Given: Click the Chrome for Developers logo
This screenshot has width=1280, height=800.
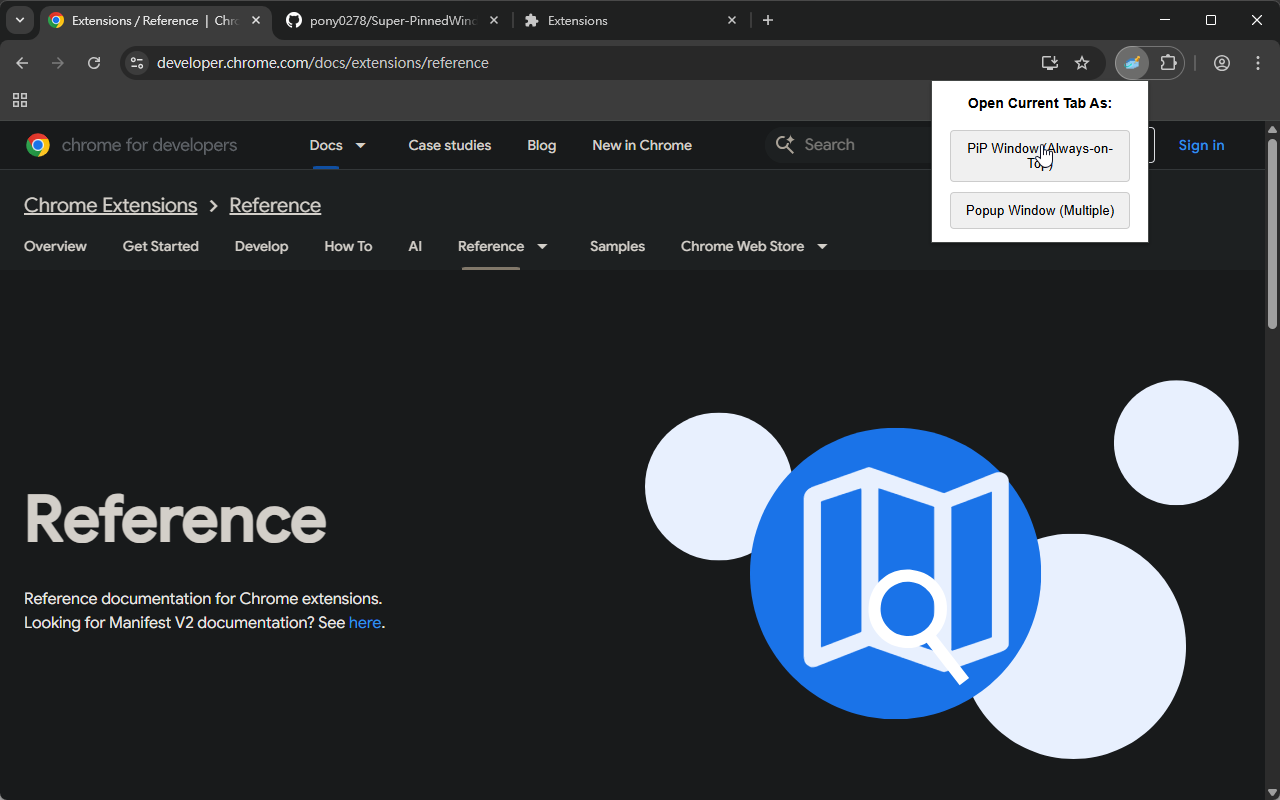Looking at the screenshot, I should (132, 145).
